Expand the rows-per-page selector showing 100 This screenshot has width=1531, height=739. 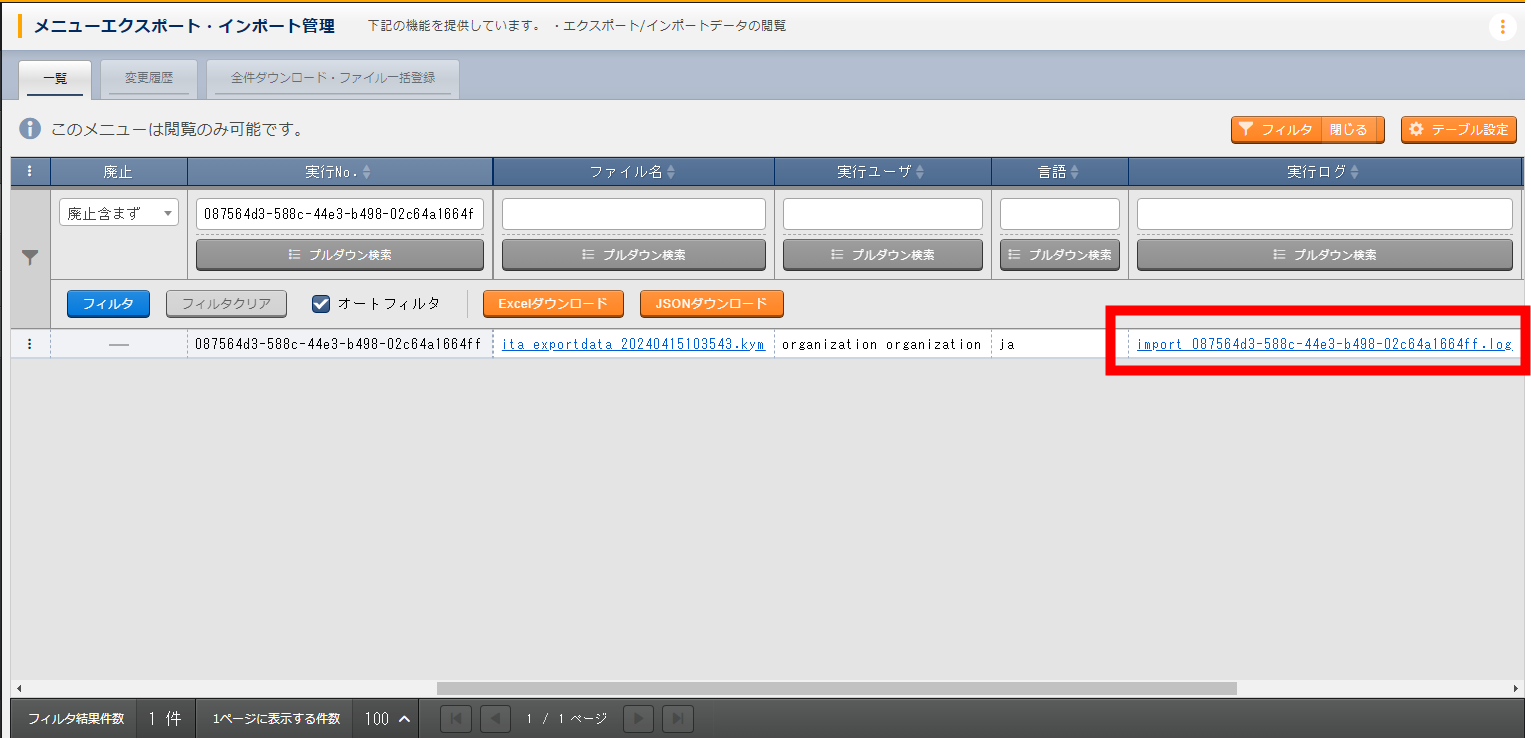(388, 719)
